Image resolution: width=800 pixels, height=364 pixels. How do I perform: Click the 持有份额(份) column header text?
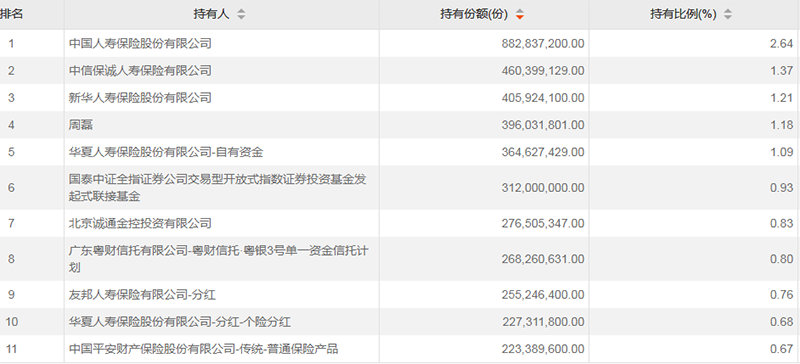474,14
